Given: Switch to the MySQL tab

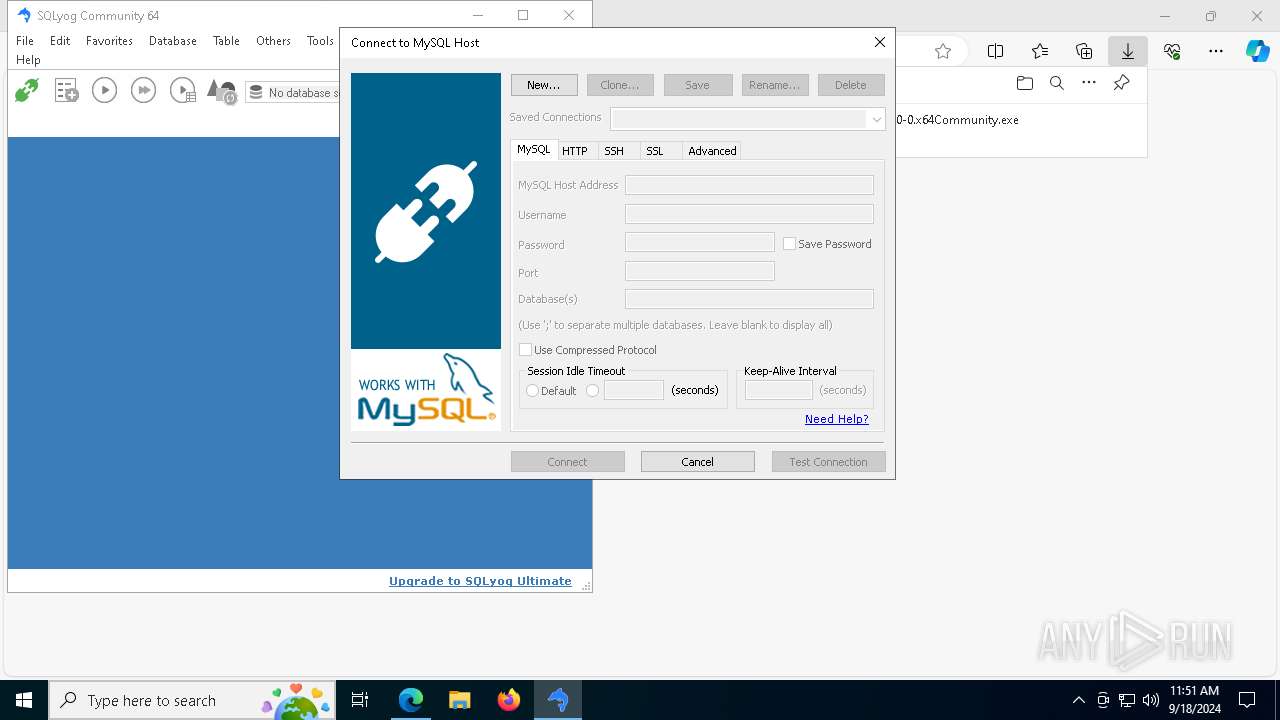Looking at the screenshot, I should point(534,149).
